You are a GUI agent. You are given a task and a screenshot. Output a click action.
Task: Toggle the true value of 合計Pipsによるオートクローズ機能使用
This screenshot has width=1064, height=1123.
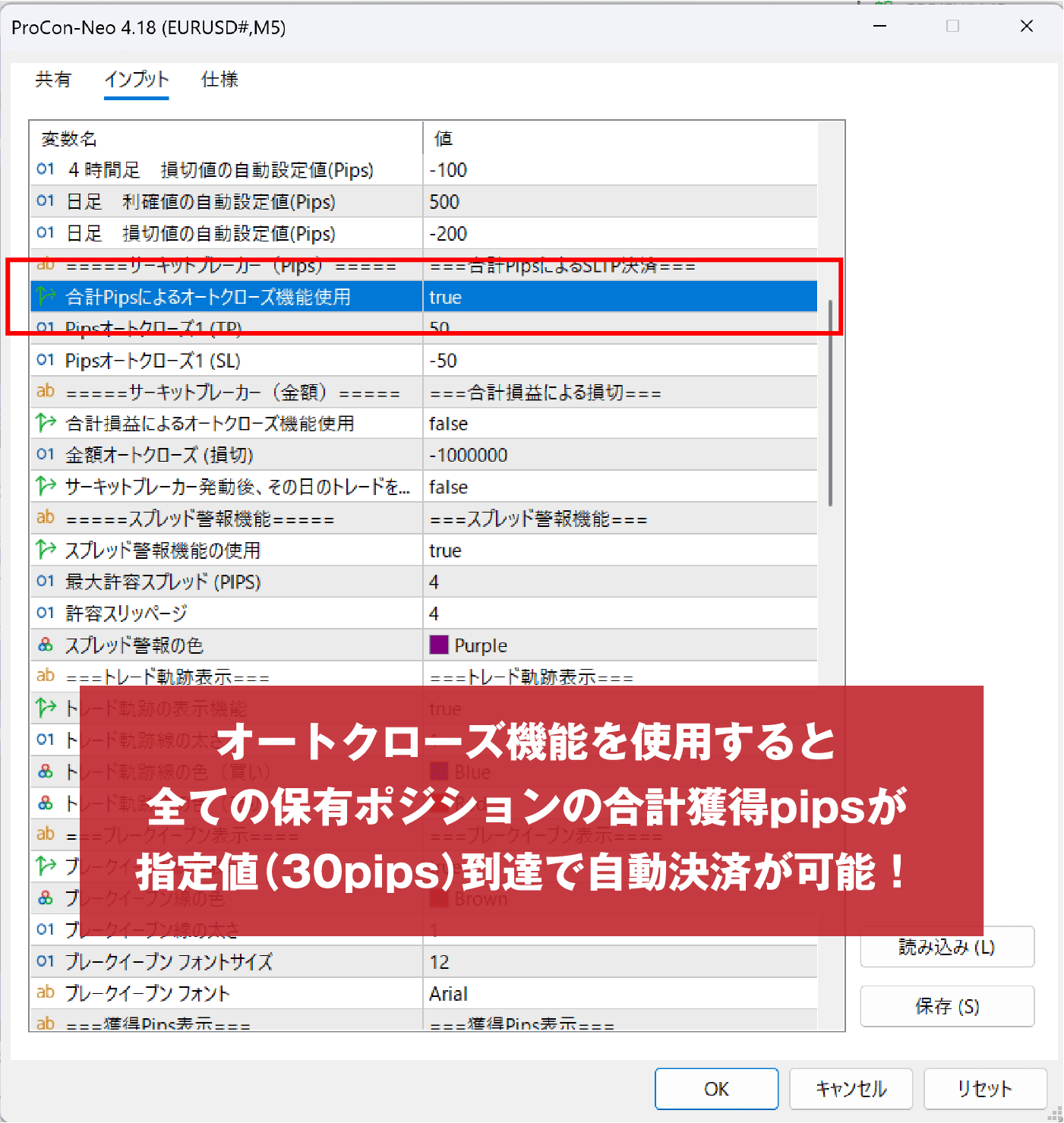point(620,297)
